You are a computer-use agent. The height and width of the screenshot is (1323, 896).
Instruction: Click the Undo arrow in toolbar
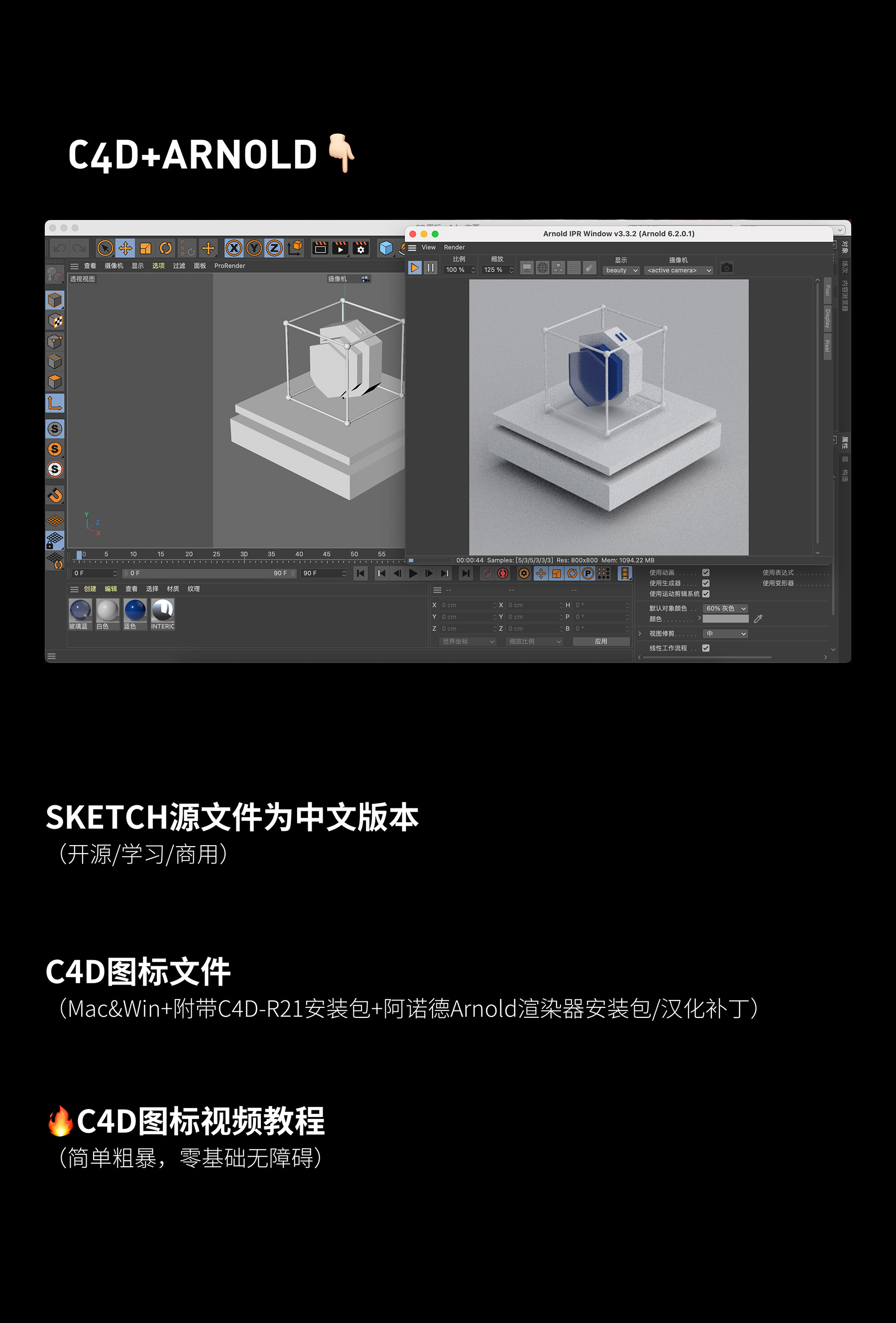pos(60,248)
